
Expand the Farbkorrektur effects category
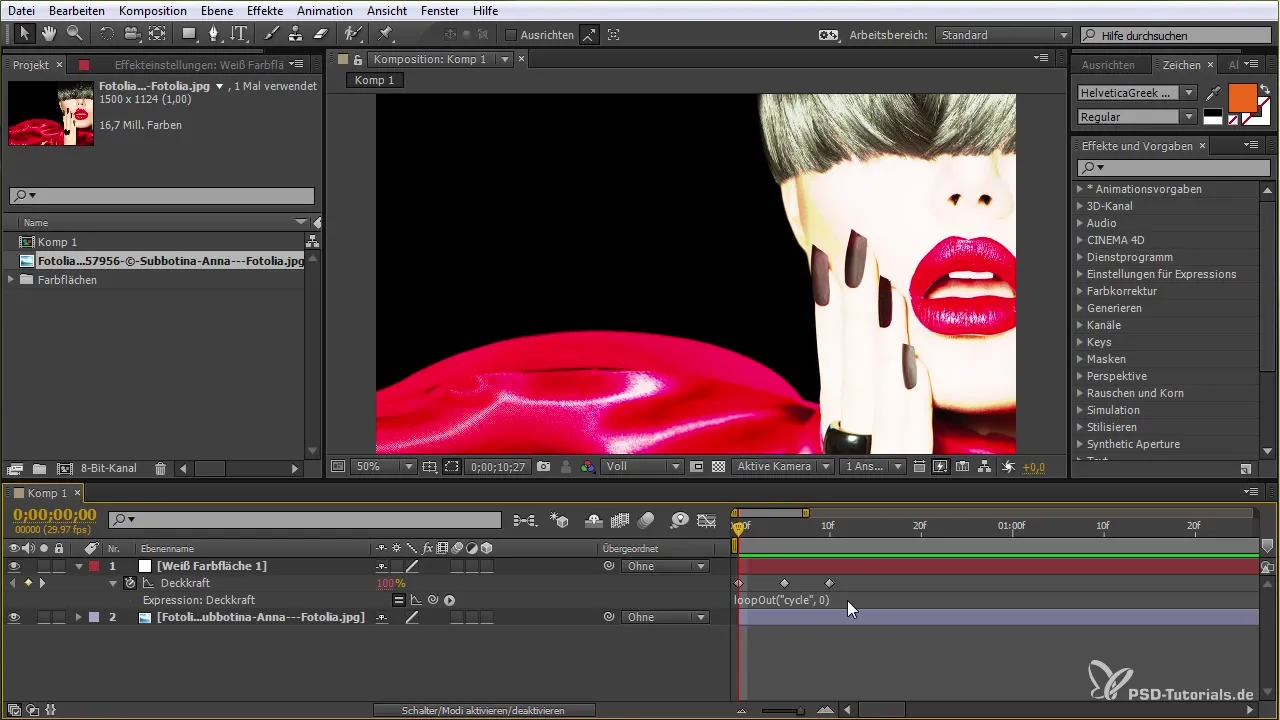pos(1080,291)
